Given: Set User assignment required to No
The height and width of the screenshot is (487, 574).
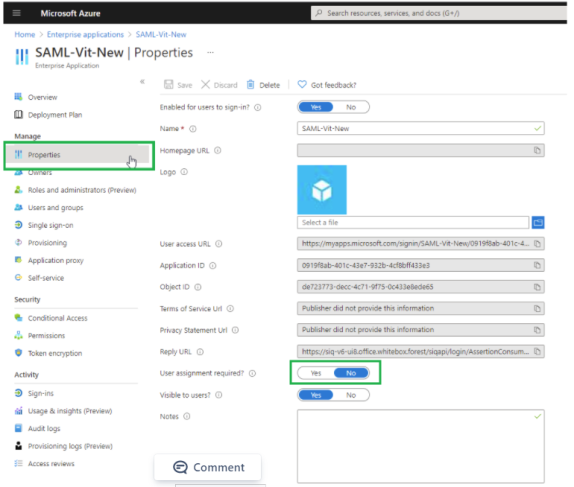Looking at the screenshot, I should click(351, 373).
